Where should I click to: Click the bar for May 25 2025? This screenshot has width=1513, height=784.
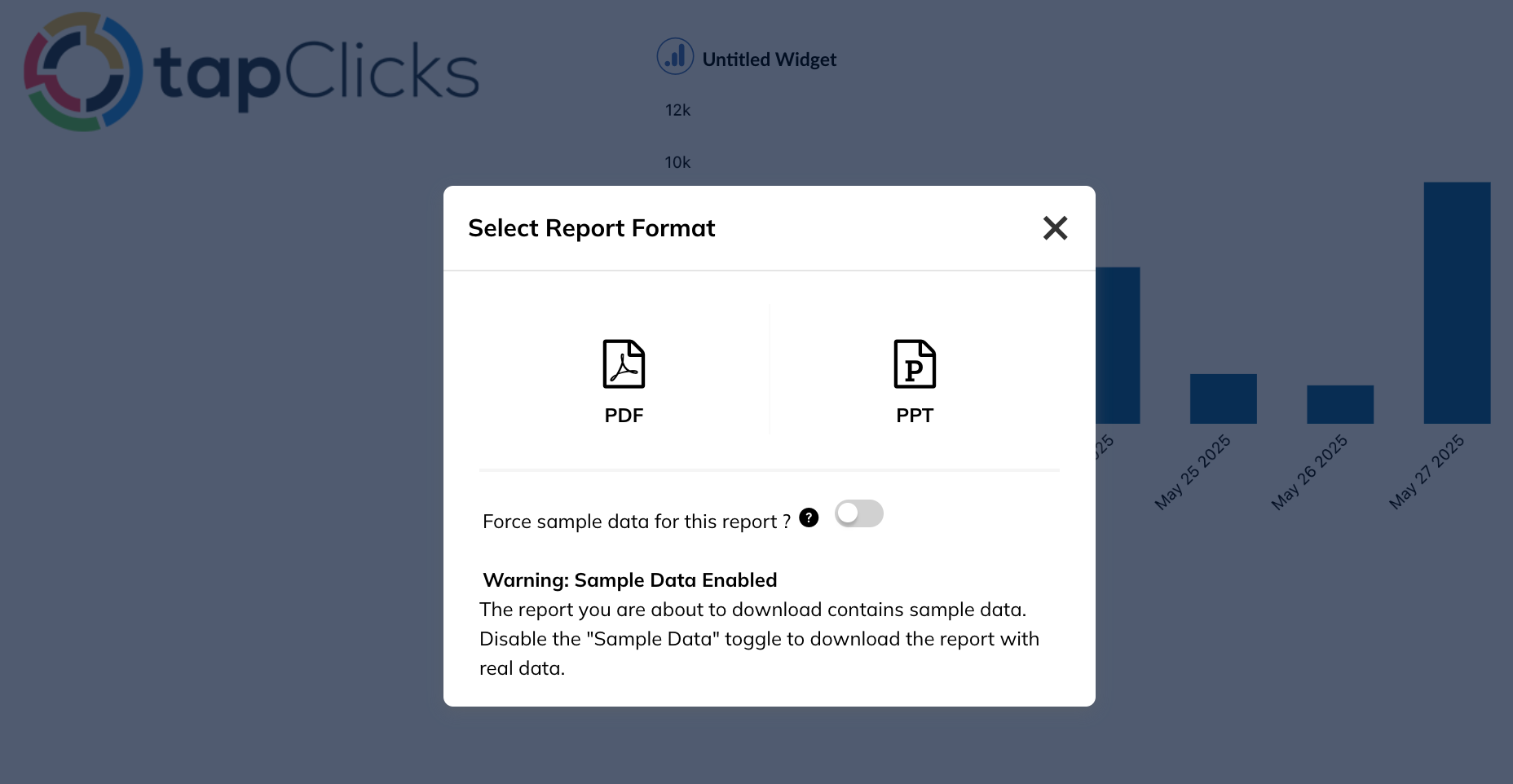pos(1224,399)
